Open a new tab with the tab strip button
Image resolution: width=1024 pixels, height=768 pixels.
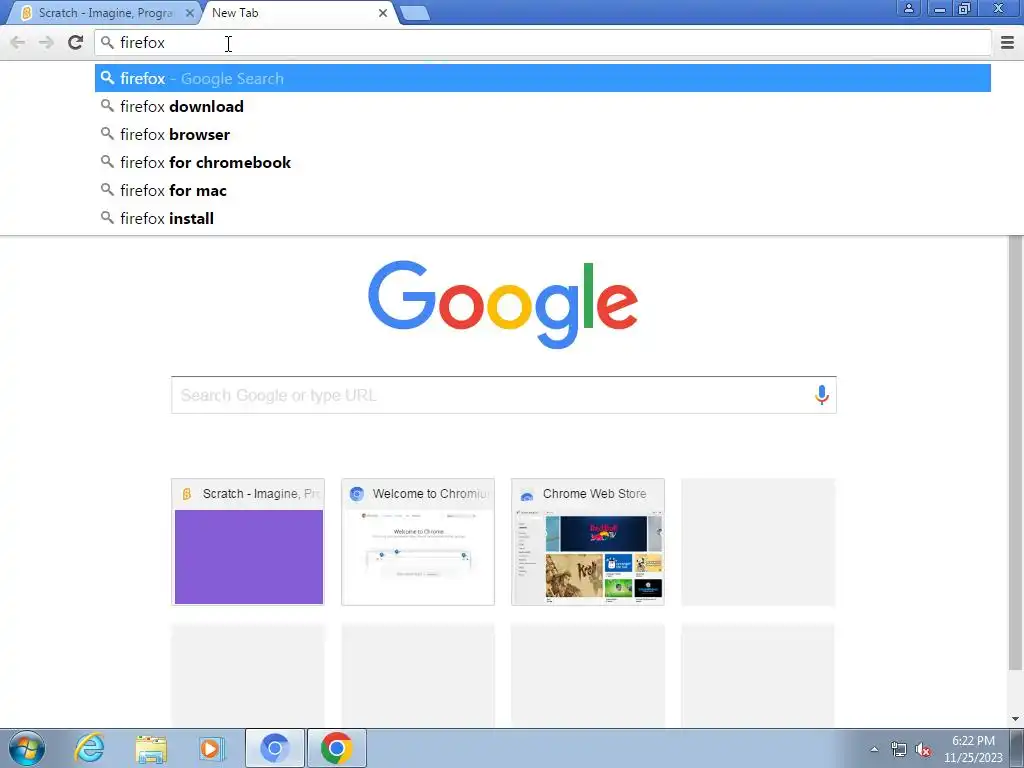coord(414,13)
